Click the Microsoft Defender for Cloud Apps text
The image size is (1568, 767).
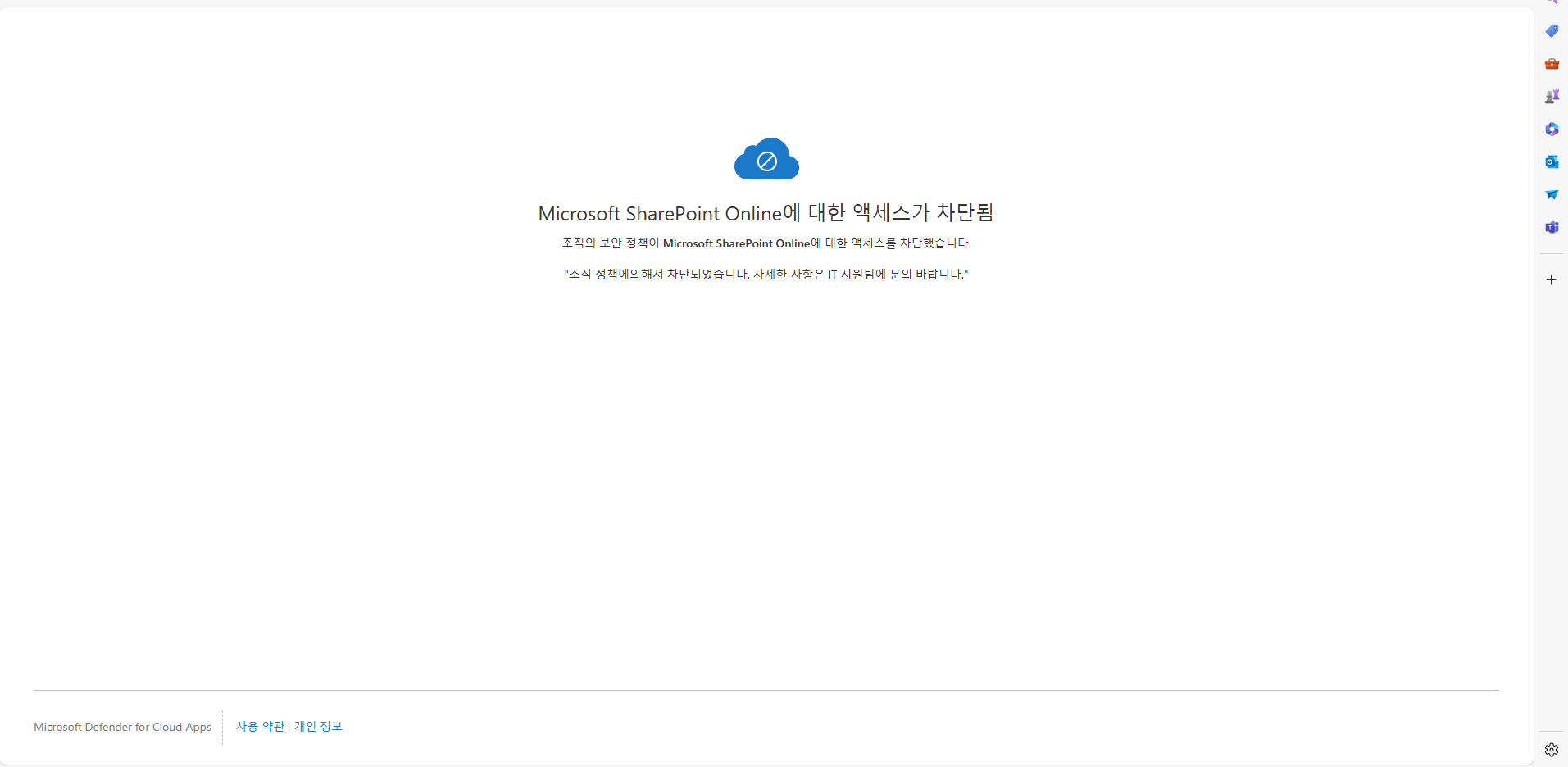click(122, 728)
